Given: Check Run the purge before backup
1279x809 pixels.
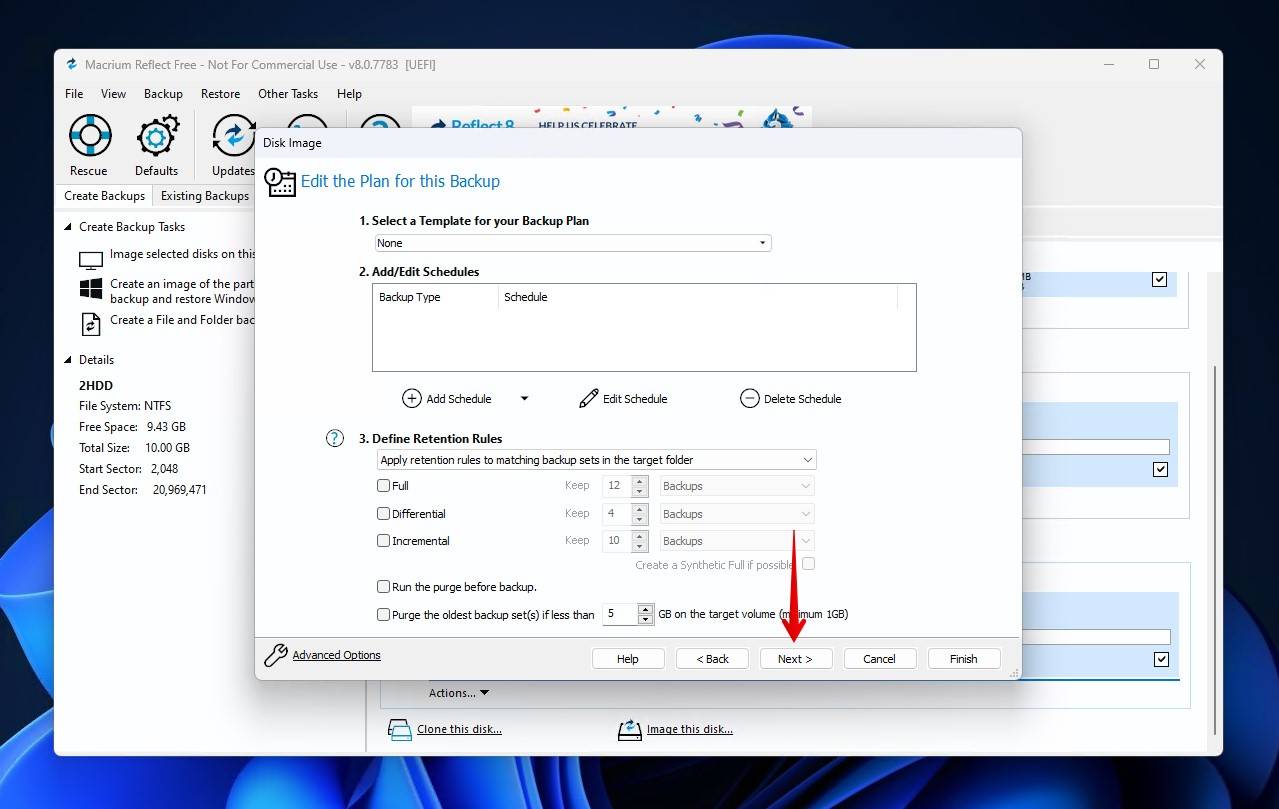Looking at the screenshot, I should point(384,587).
